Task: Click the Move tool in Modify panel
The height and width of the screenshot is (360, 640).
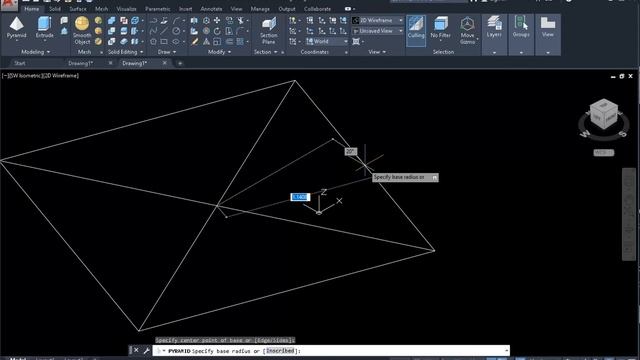Action: [x=217, y=20]
